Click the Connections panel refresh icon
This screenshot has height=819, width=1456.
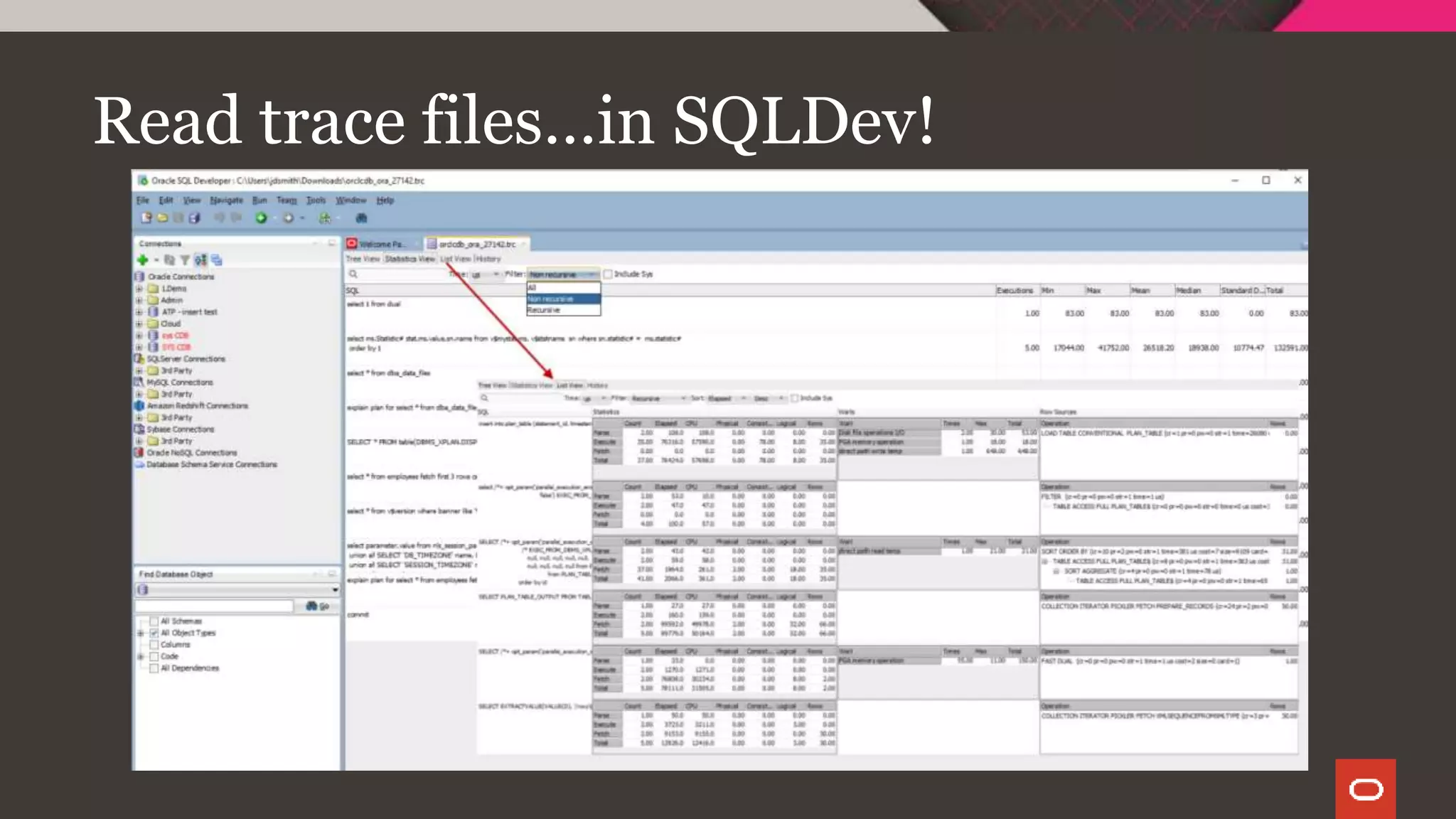point(200,260)
